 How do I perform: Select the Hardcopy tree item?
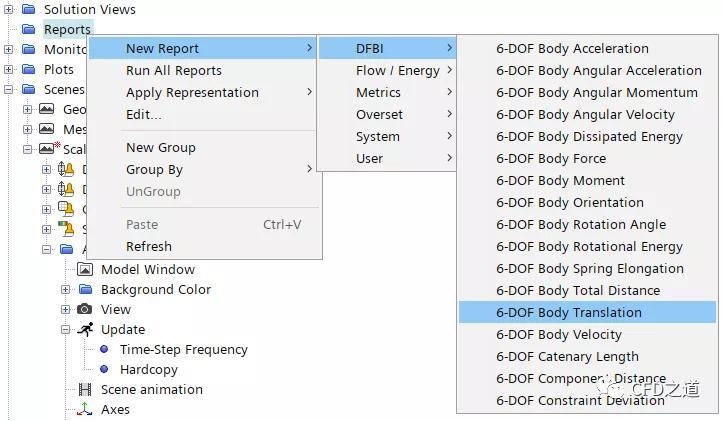click(148, 369)
